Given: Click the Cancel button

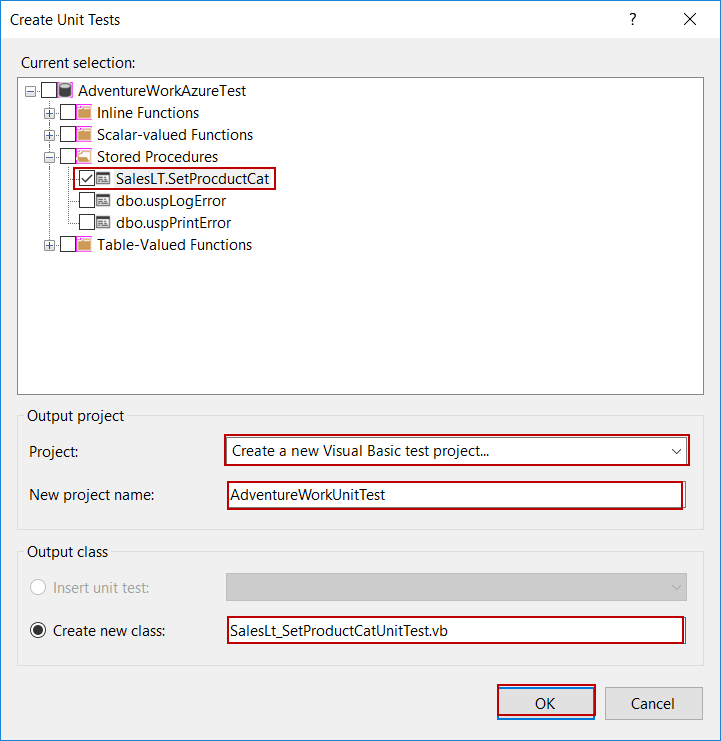Looking at the screenshot, I should click(653, 703).
